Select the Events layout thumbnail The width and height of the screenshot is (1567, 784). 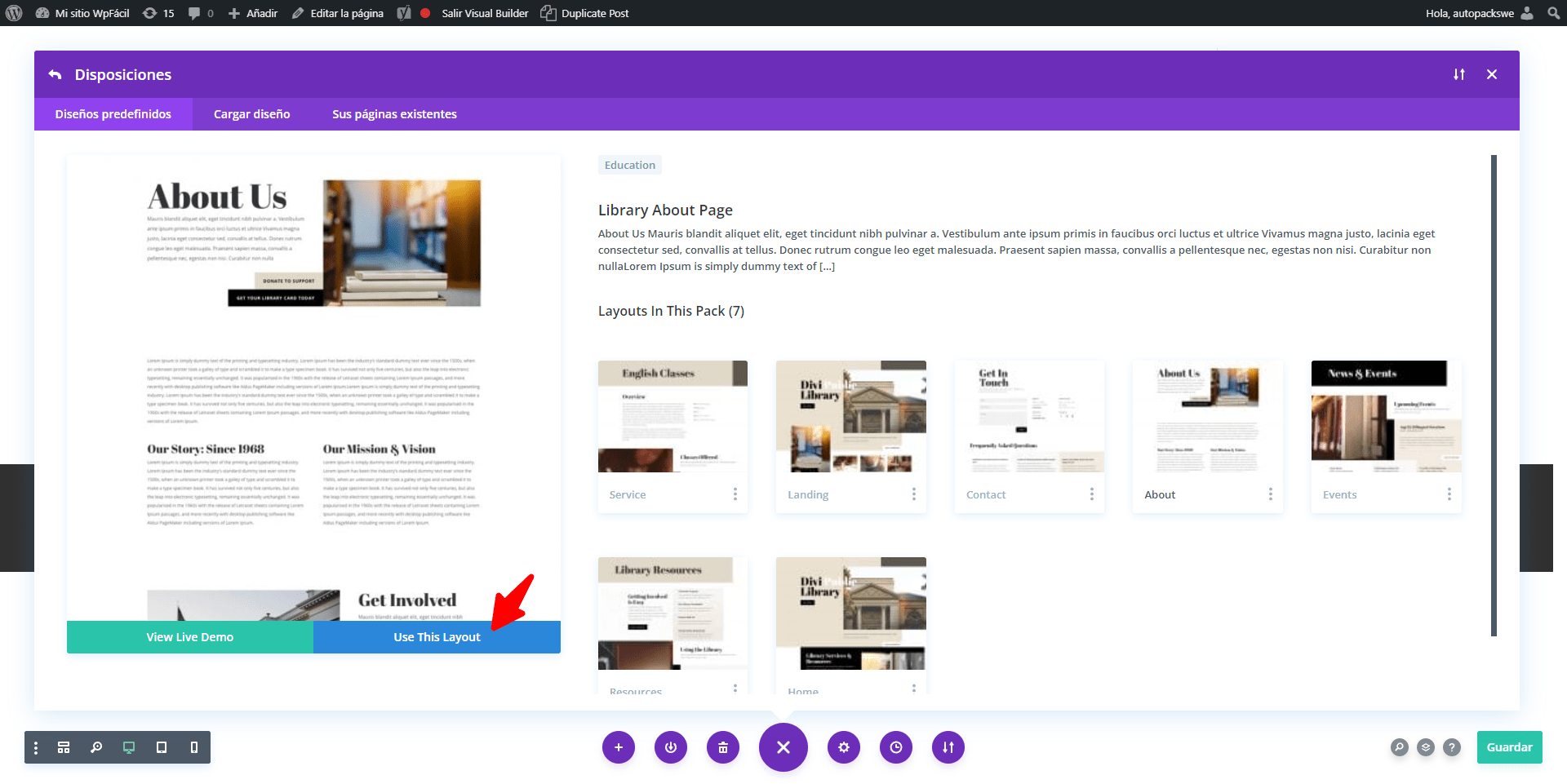(1387, 417)
